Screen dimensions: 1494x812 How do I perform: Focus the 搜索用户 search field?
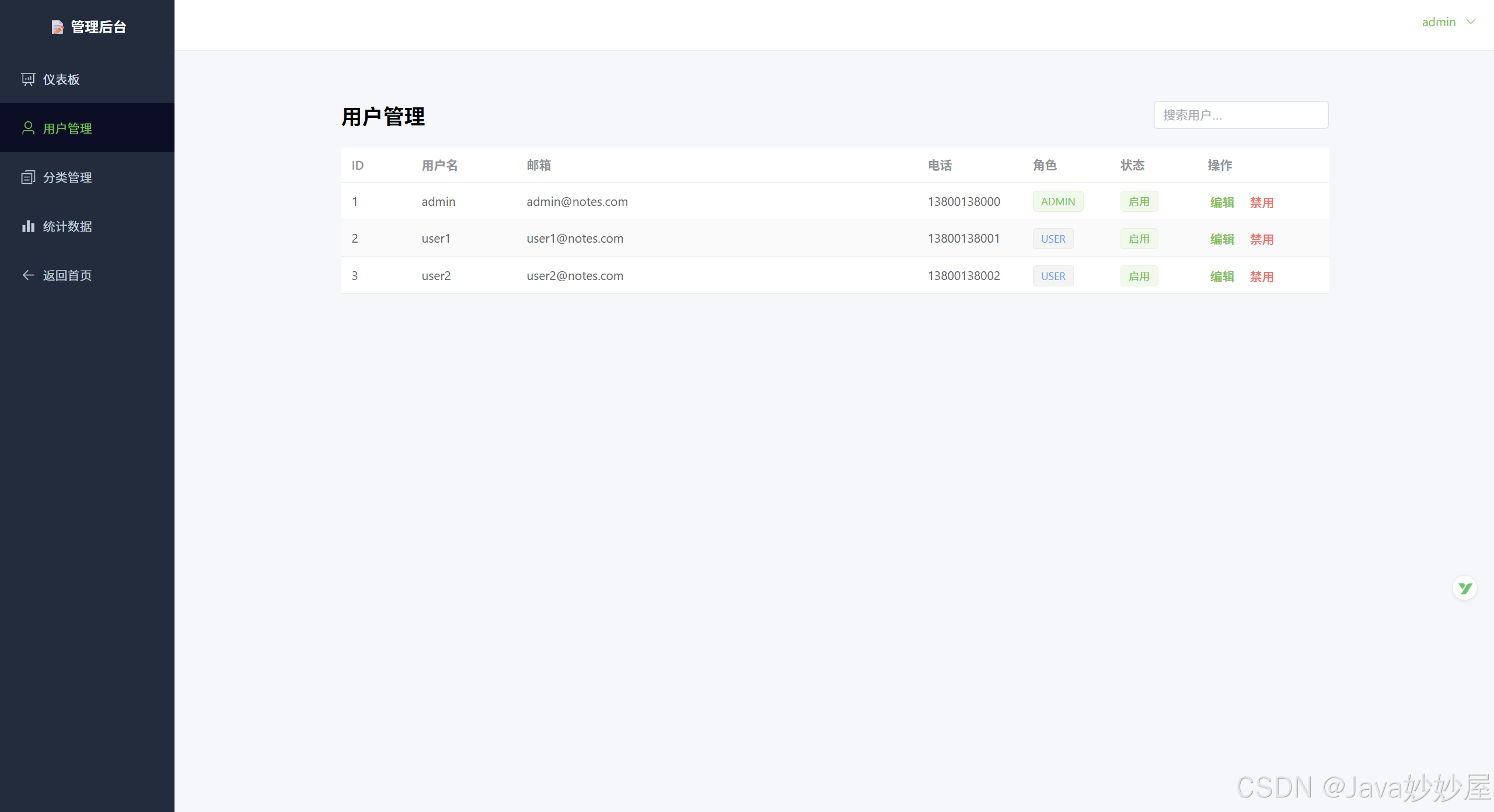(1241, 115)
